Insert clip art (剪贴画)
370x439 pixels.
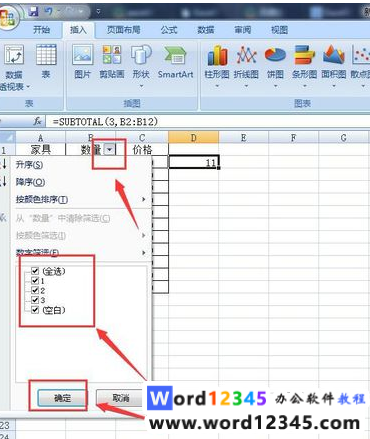click(x=112, y=62)
